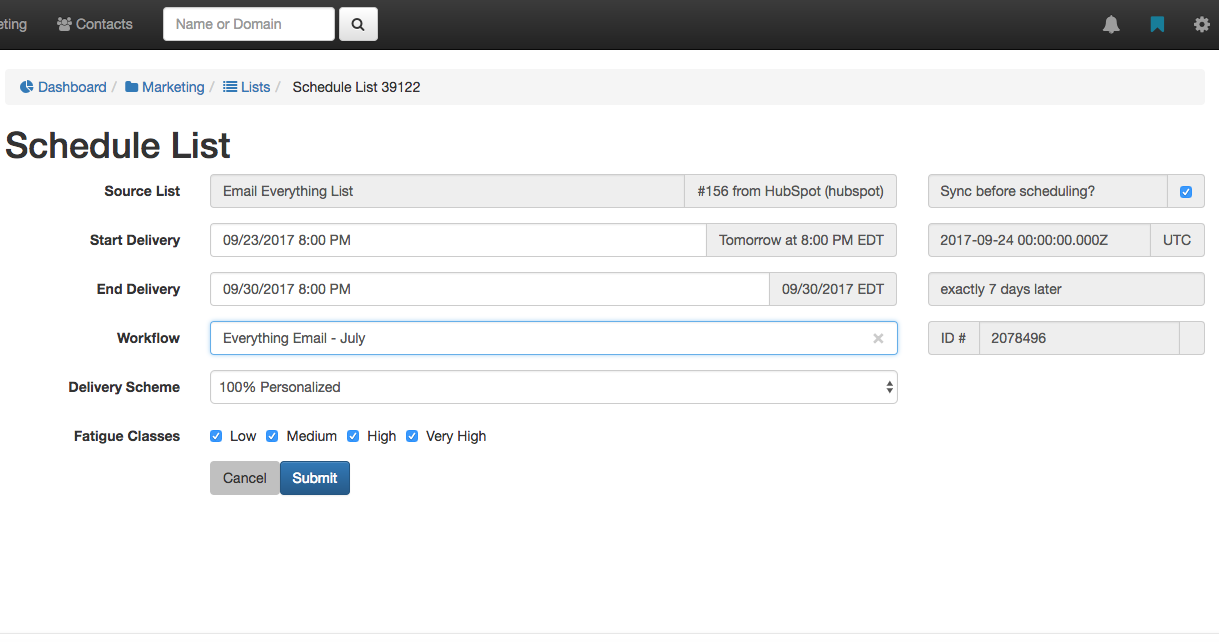Uncheck the Low fatigue class

(216, 436)
